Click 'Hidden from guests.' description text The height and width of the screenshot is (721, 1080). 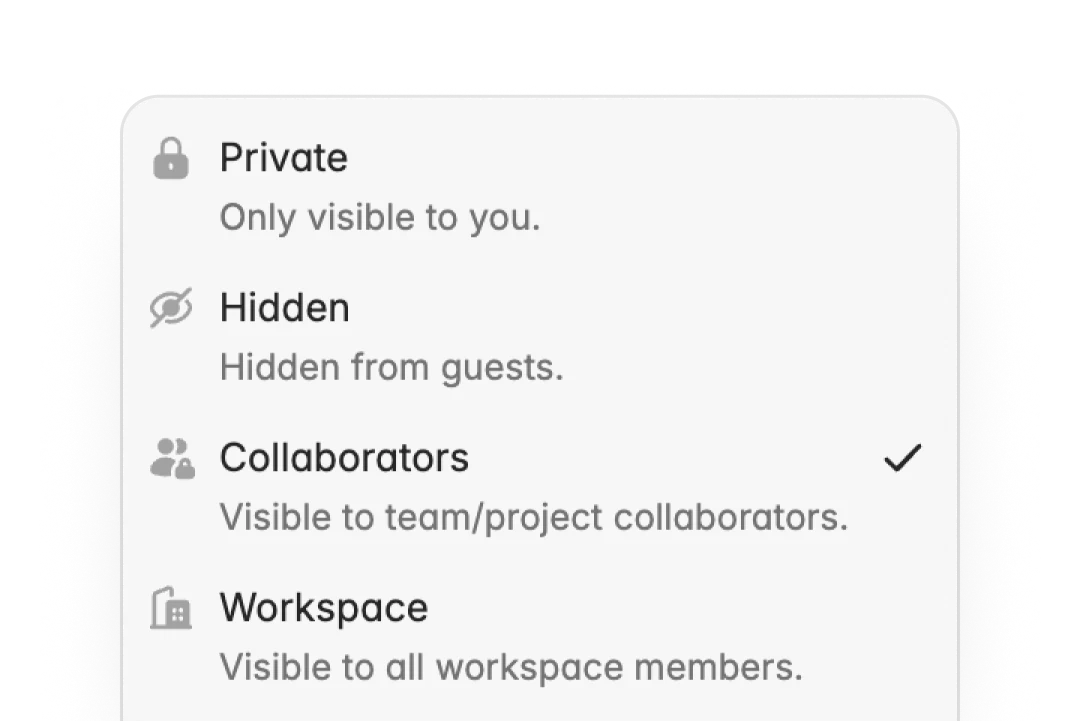click(392, 368)
